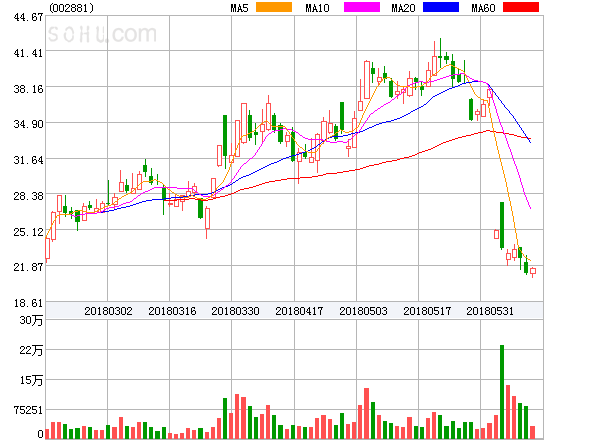Click the MA20 legend label

[x=403, y=8]
